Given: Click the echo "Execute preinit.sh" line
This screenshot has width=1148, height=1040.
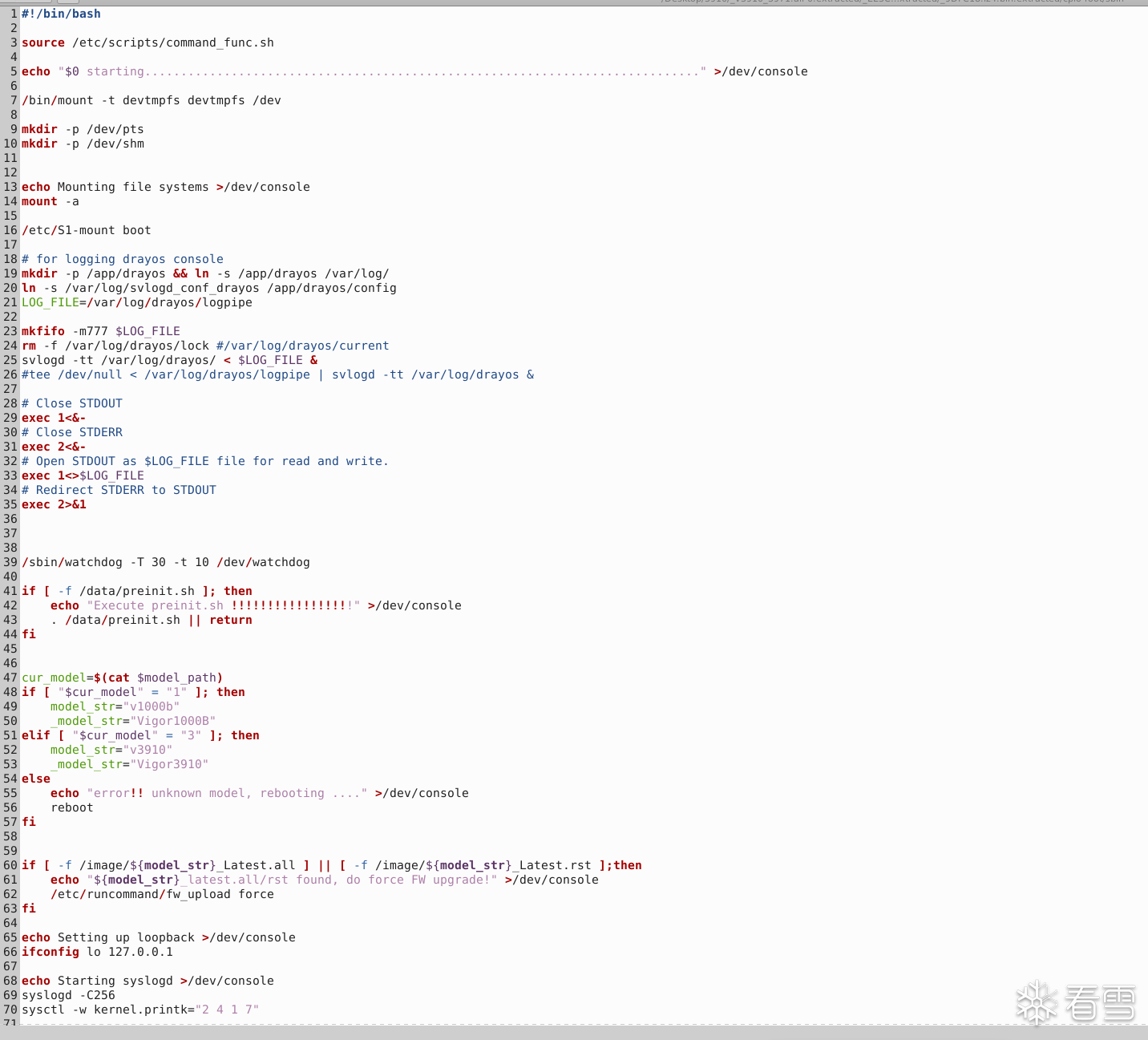Looking at the screenshot, I should click(256, 605).
